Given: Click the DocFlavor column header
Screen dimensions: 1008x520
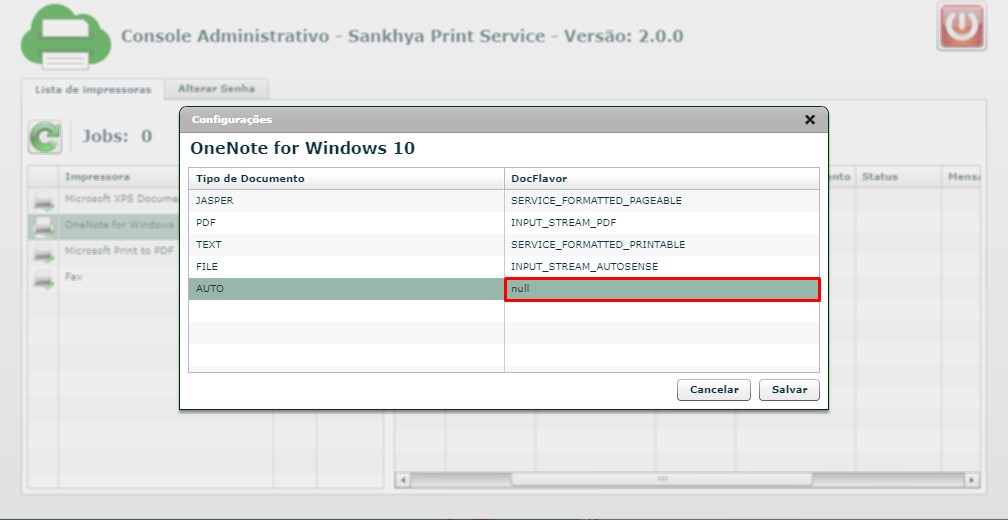Looking at the screenshot, I should point(662,179).
